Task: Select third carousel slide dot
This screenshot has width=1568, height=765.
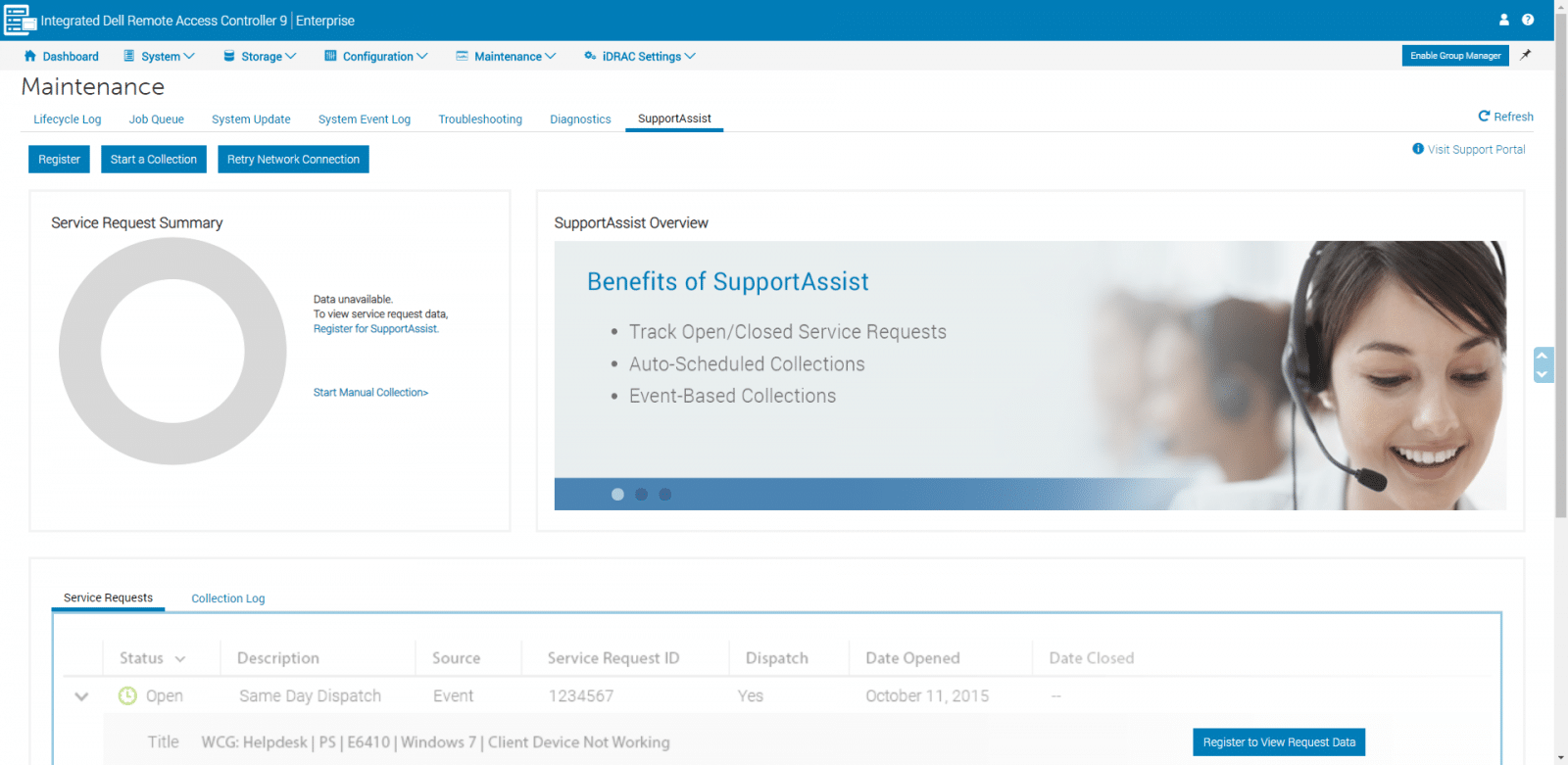Action: point(665,495)
